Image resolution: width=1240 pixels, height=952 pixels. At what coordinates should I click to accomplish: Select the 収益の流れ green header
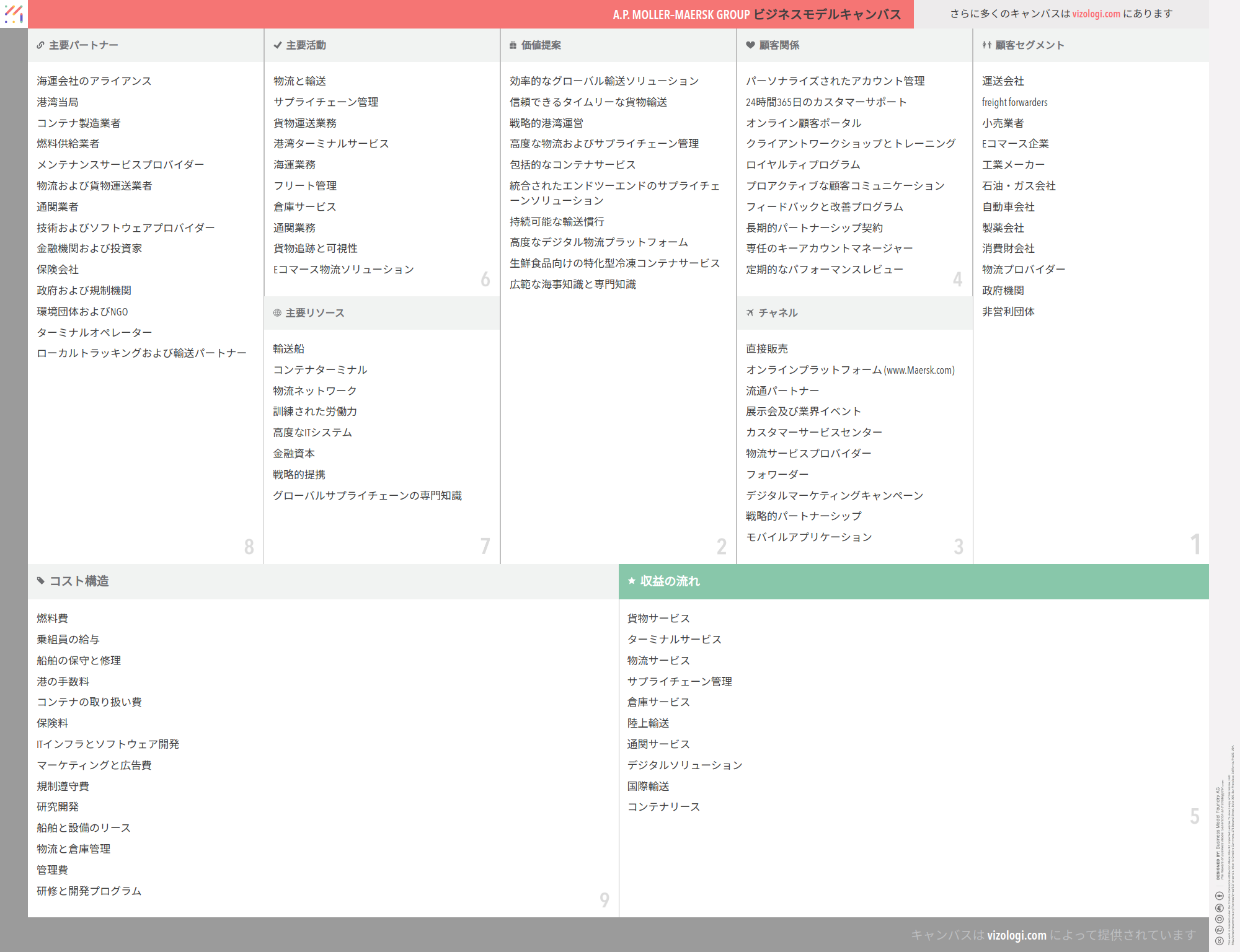tap(913, 581)
